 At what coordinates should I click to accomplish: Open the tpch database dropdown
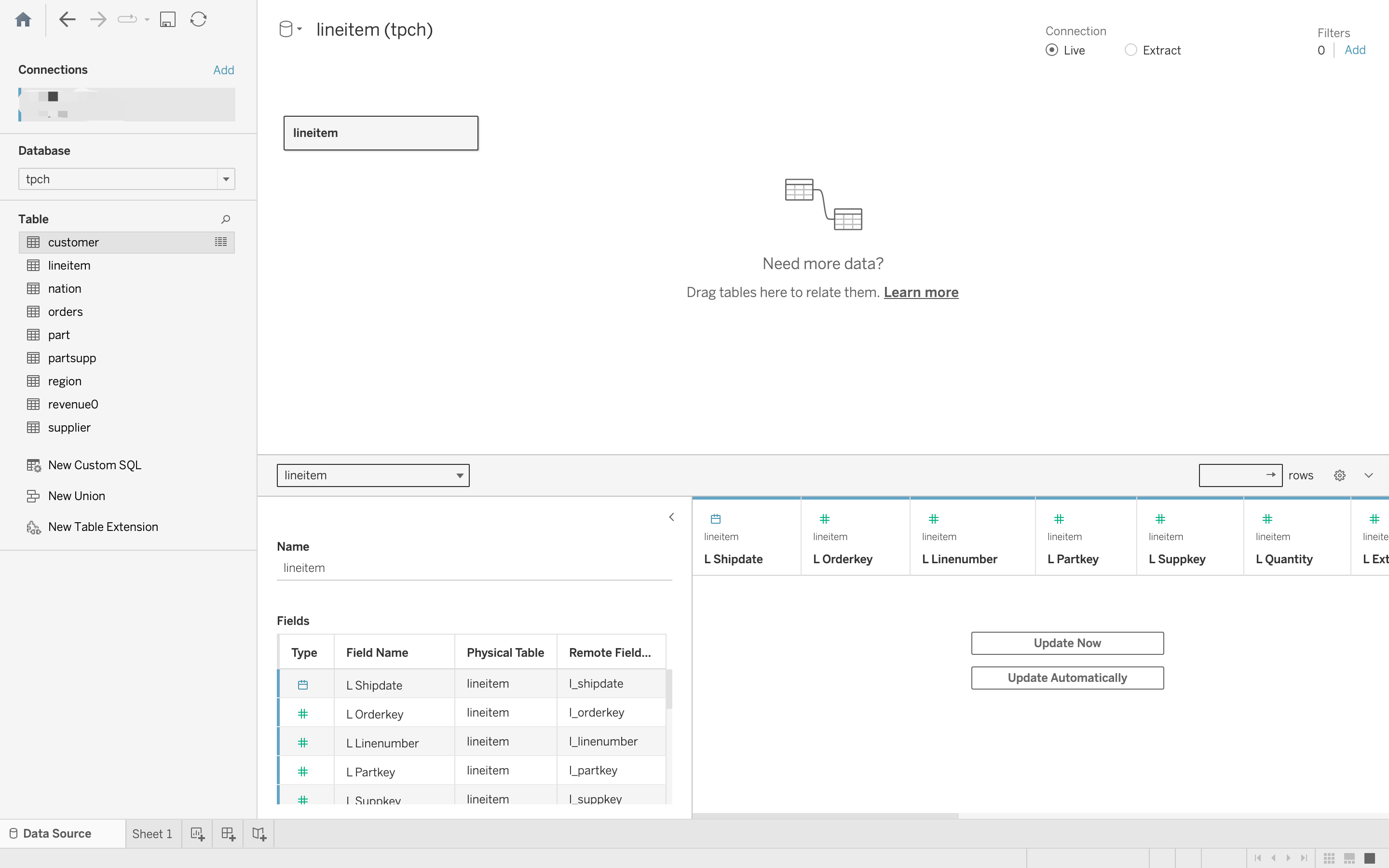click(226, 179)
